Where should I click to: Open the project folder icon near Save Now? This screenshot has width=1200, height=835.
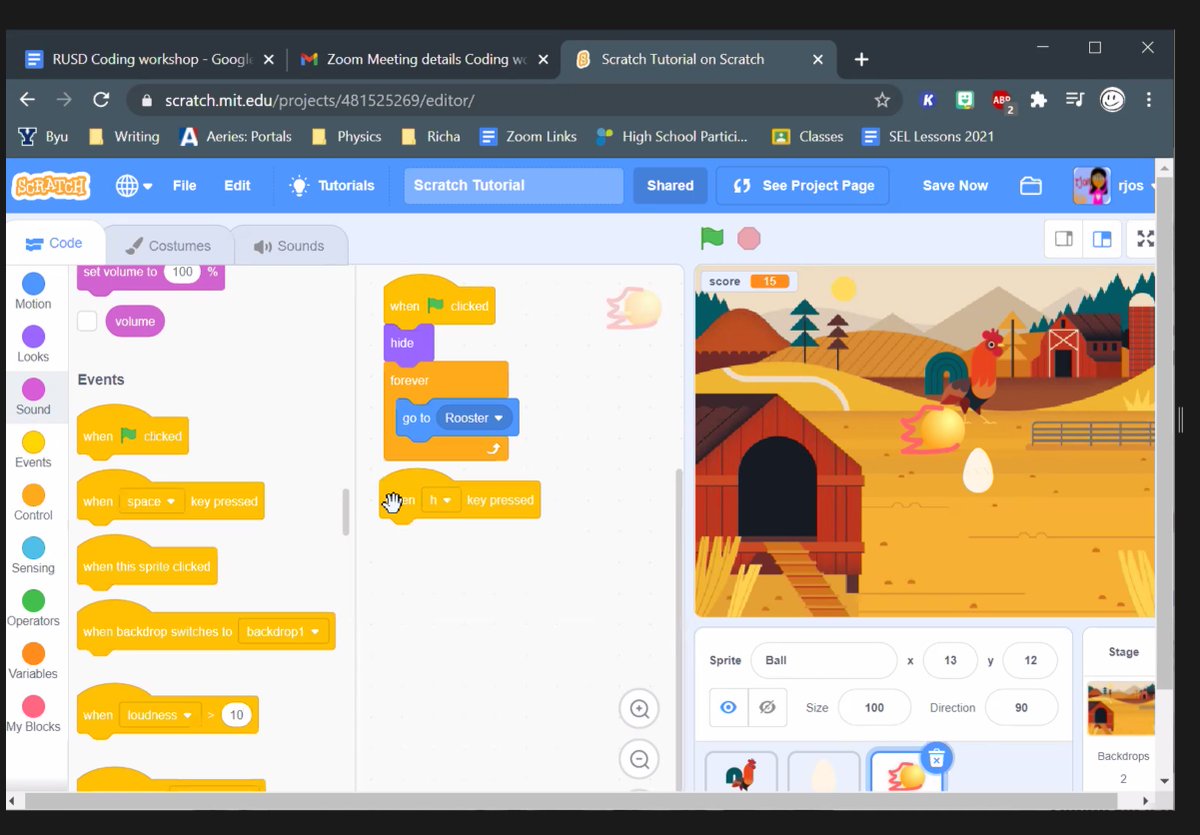pos(1031,185)
